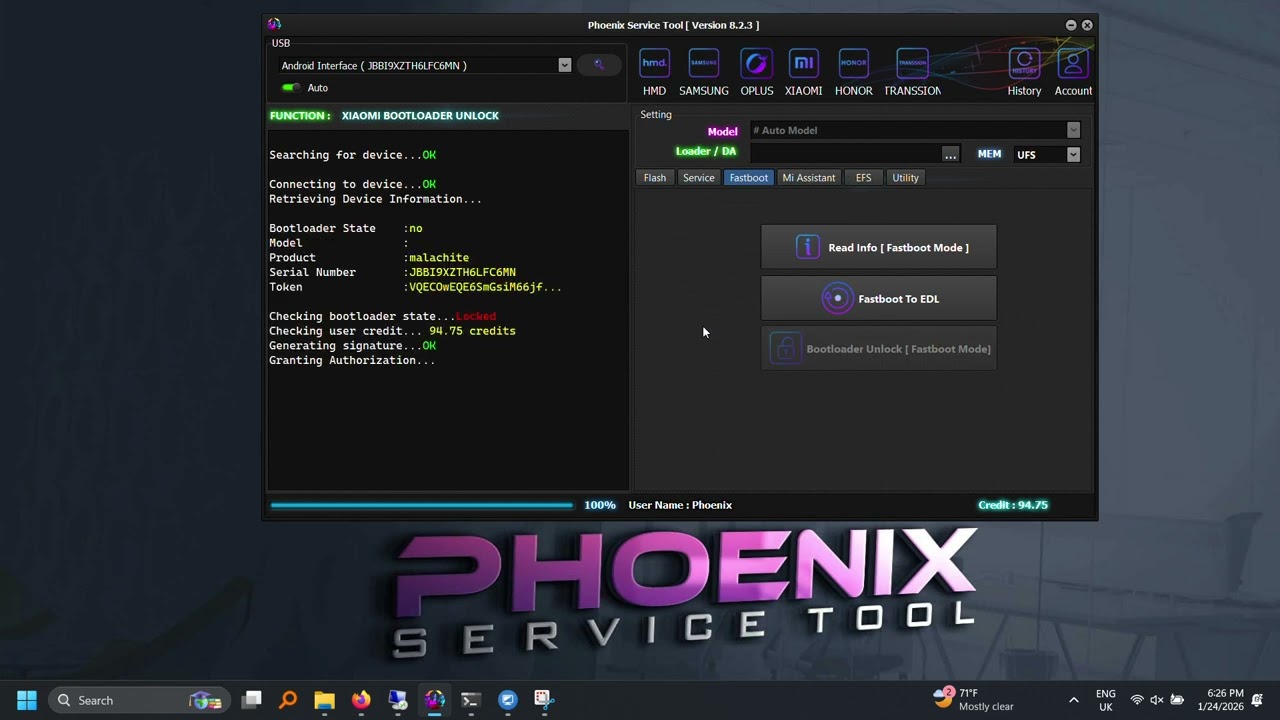1280x720 pixels.
Task: Select the HONOR brand icon
Action: coord(853,64)
